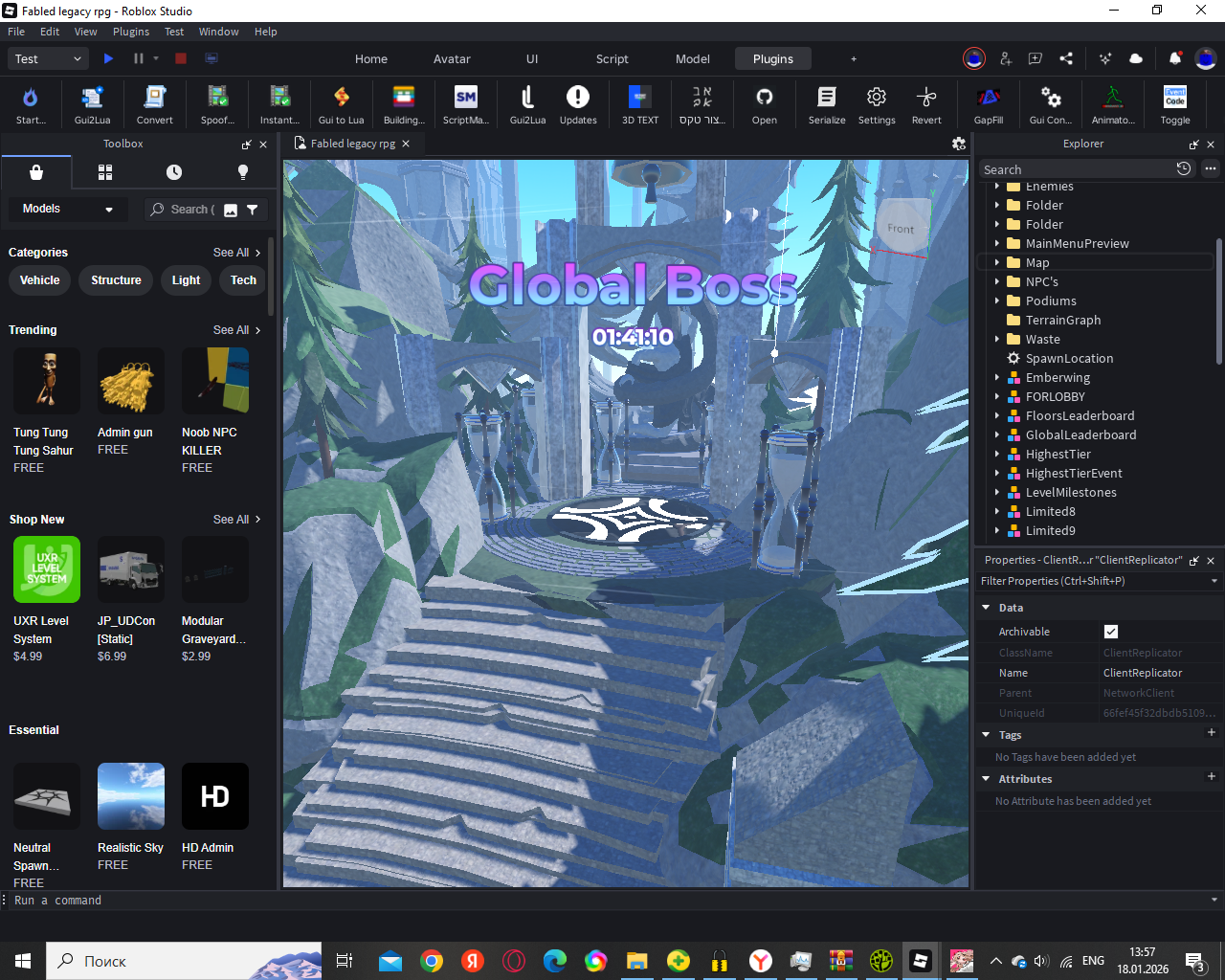This screenshot has width=1225, height=980.
Task: Open the Gui Con plugin
Action: point(1050,104)
